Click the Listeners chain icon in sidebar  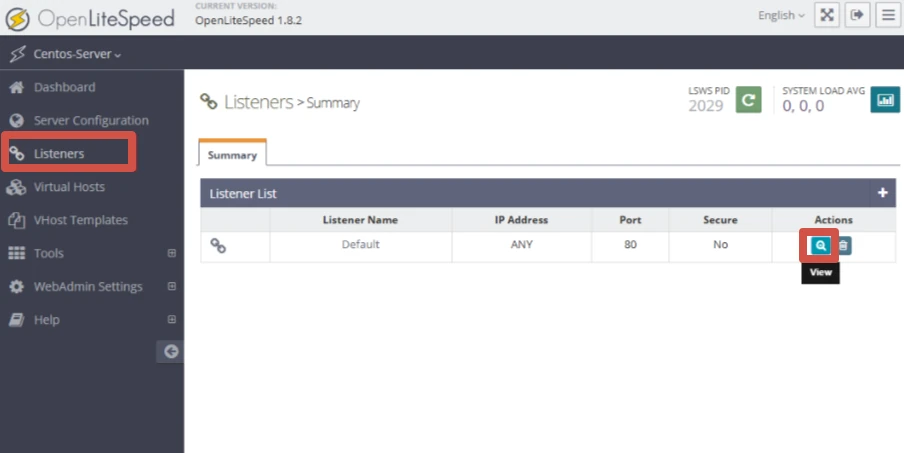click(x=17, y=153)
